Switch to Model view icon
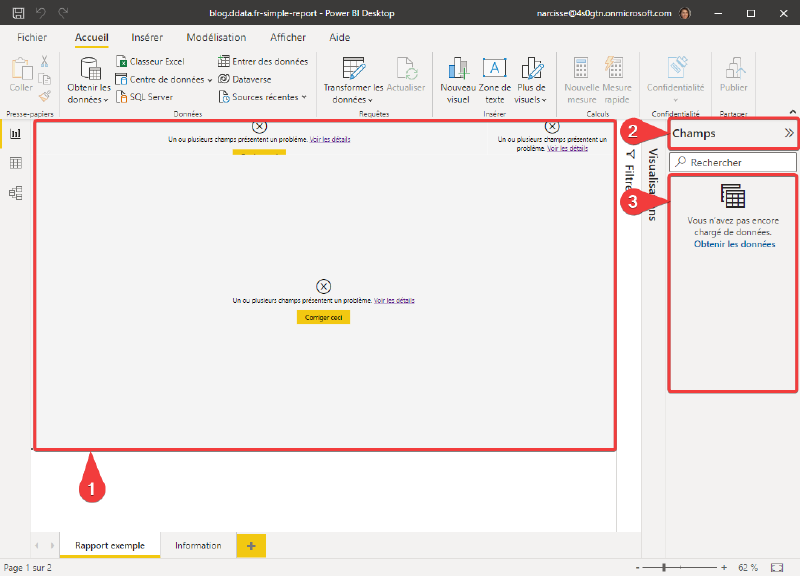The height and width of the screenshot is (576, 800). 16,193
